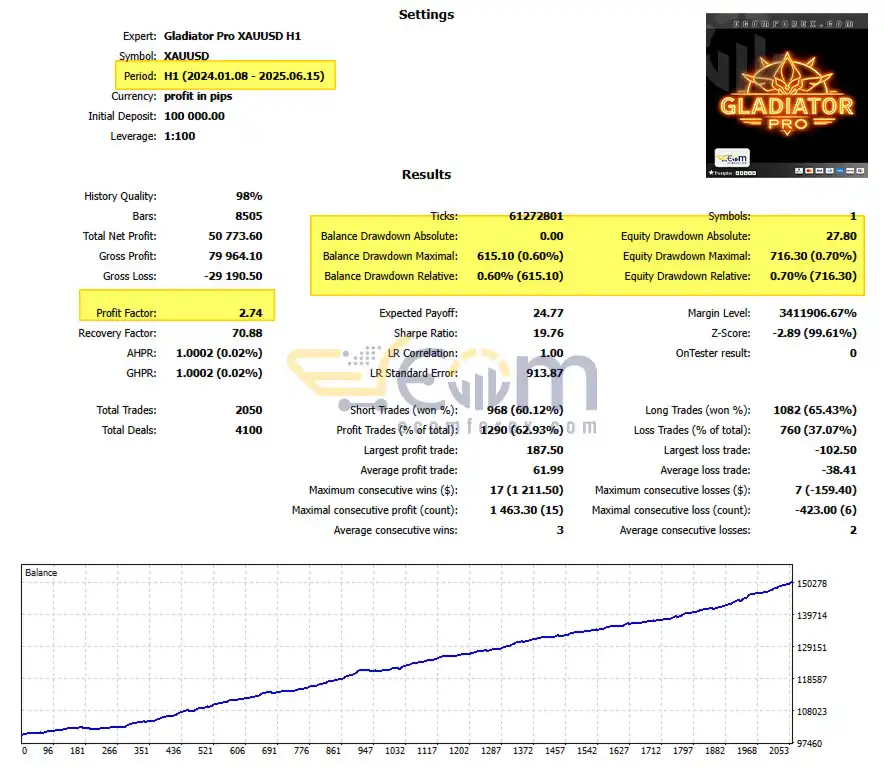Click the 150278 axis label on chart

coord(812,584)
